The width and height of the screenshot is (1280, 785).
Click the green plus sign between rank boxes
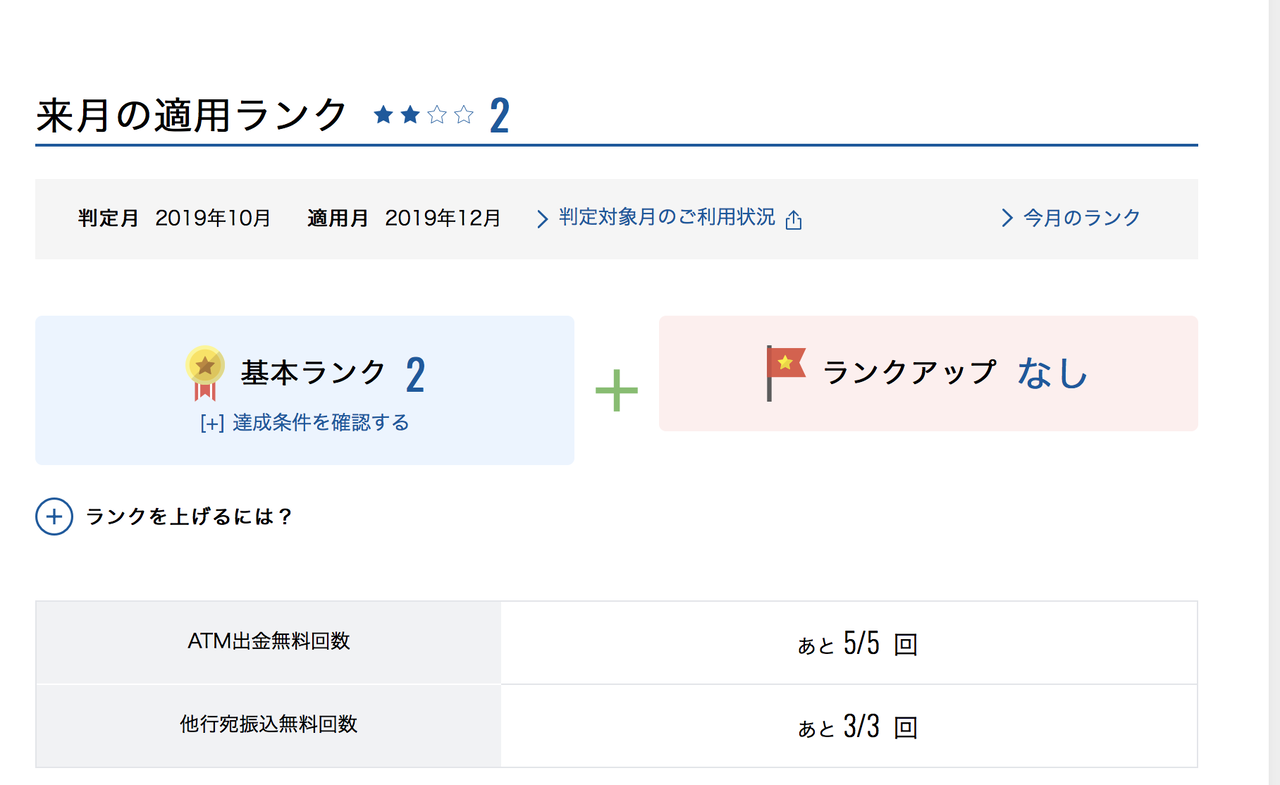pyautogui.click(x=616, y=389)
